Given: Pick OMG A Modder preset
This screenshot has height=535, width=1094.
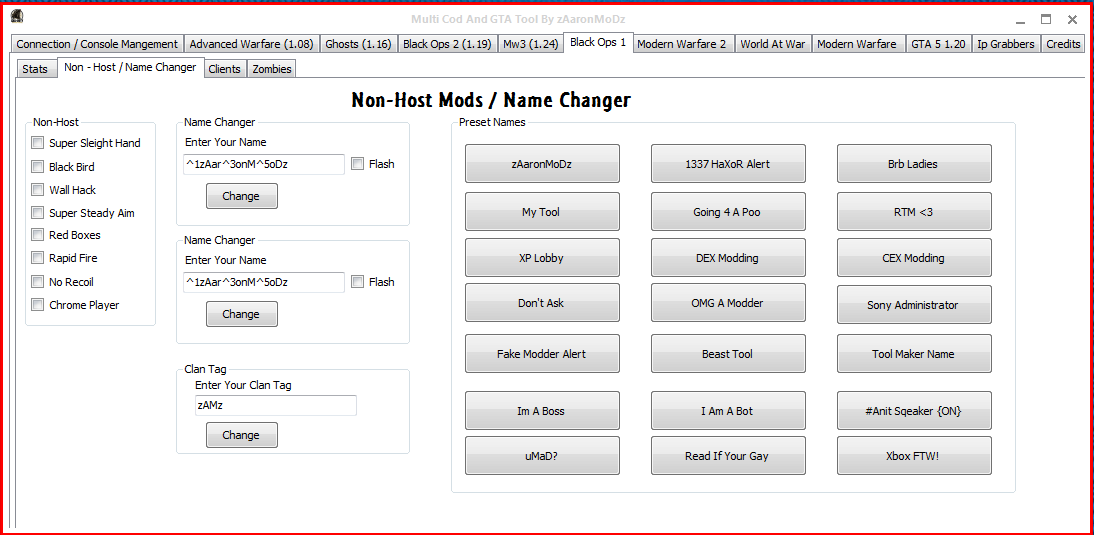Looking at the screenshot, I should [x=728, y=303].
